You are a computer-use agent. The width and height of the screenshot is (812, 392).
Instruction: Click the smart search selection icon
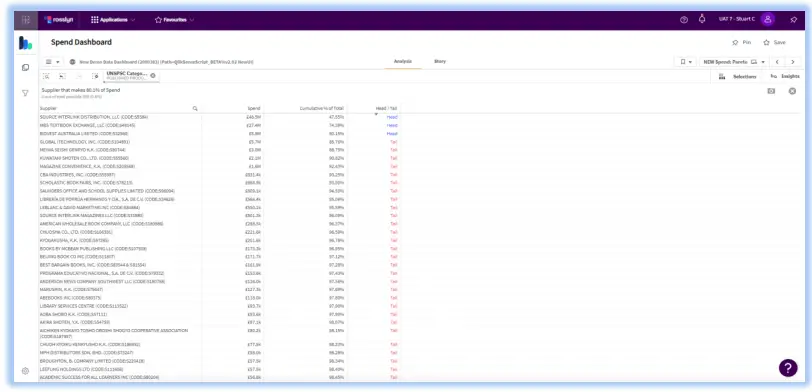tap(47, 76)
